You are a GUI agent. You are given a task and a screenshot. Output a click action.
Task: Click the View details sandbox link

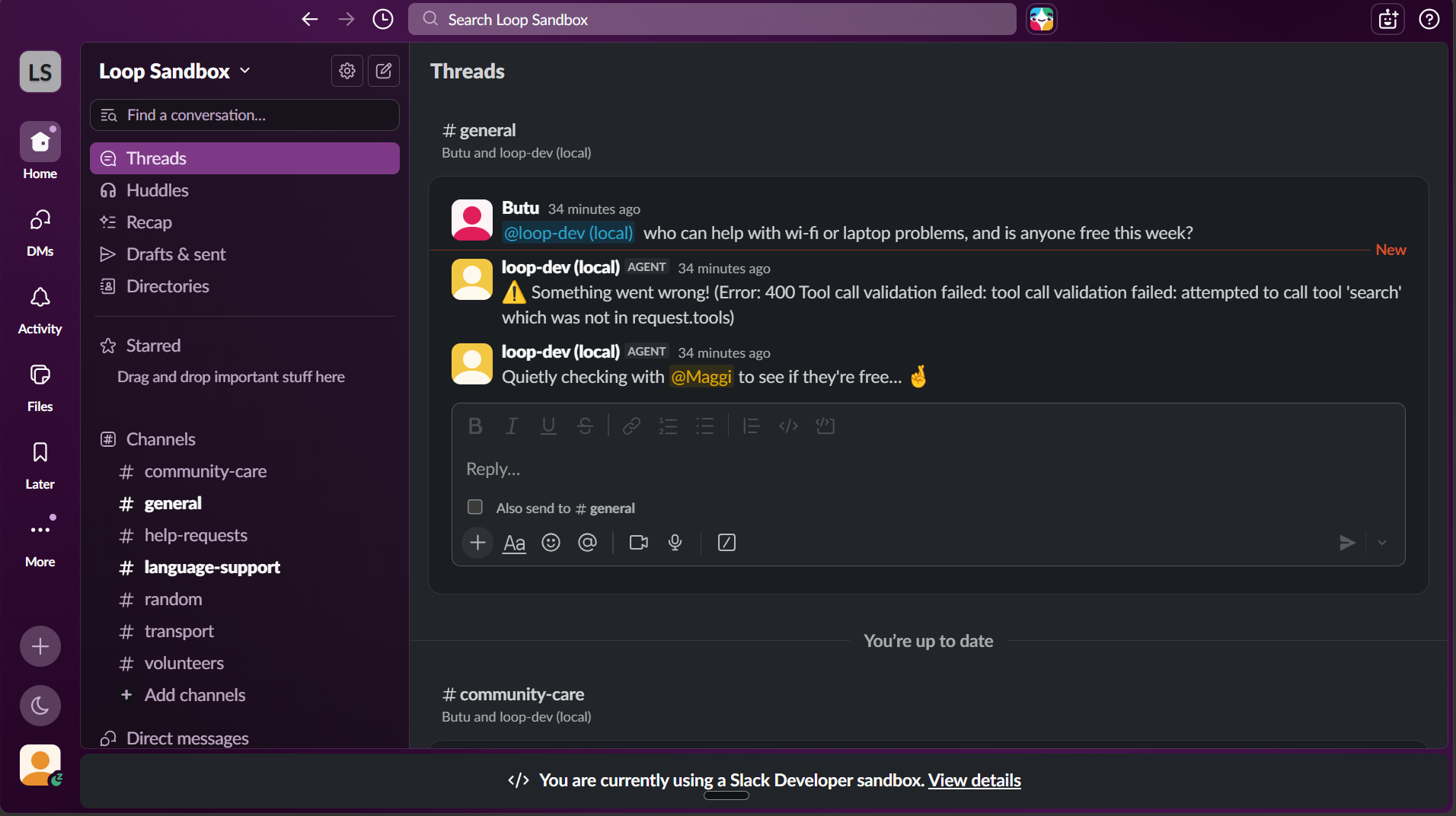[x=974, y=780]
